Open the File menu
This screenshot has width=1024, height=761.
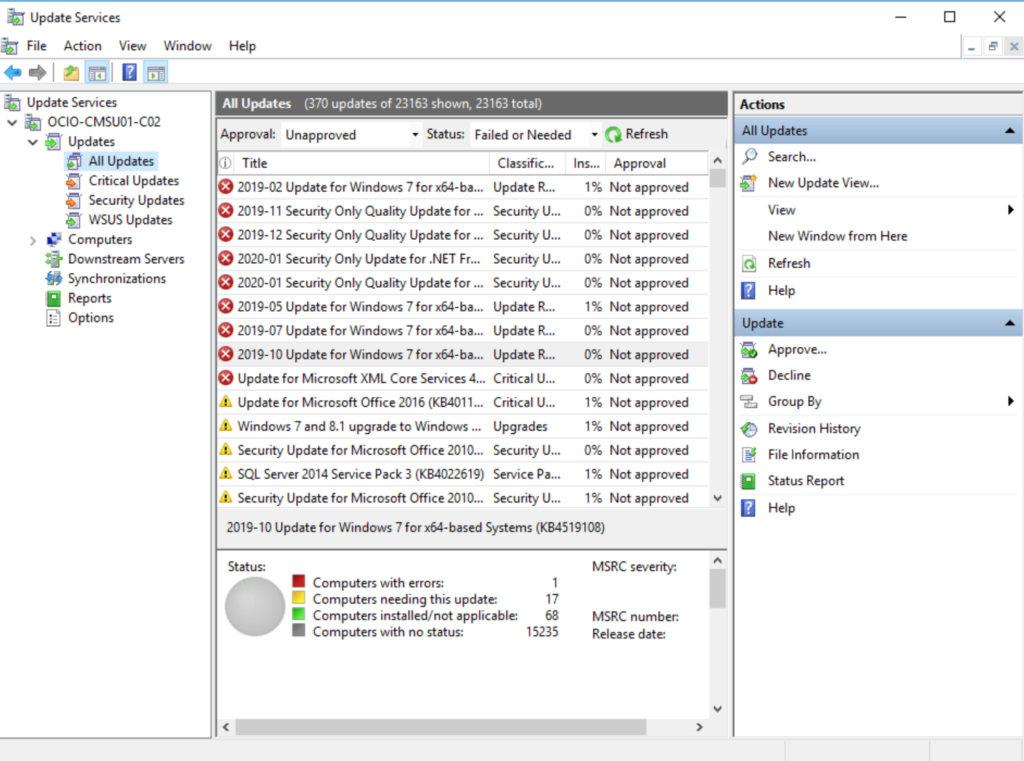tap(37, 46)
